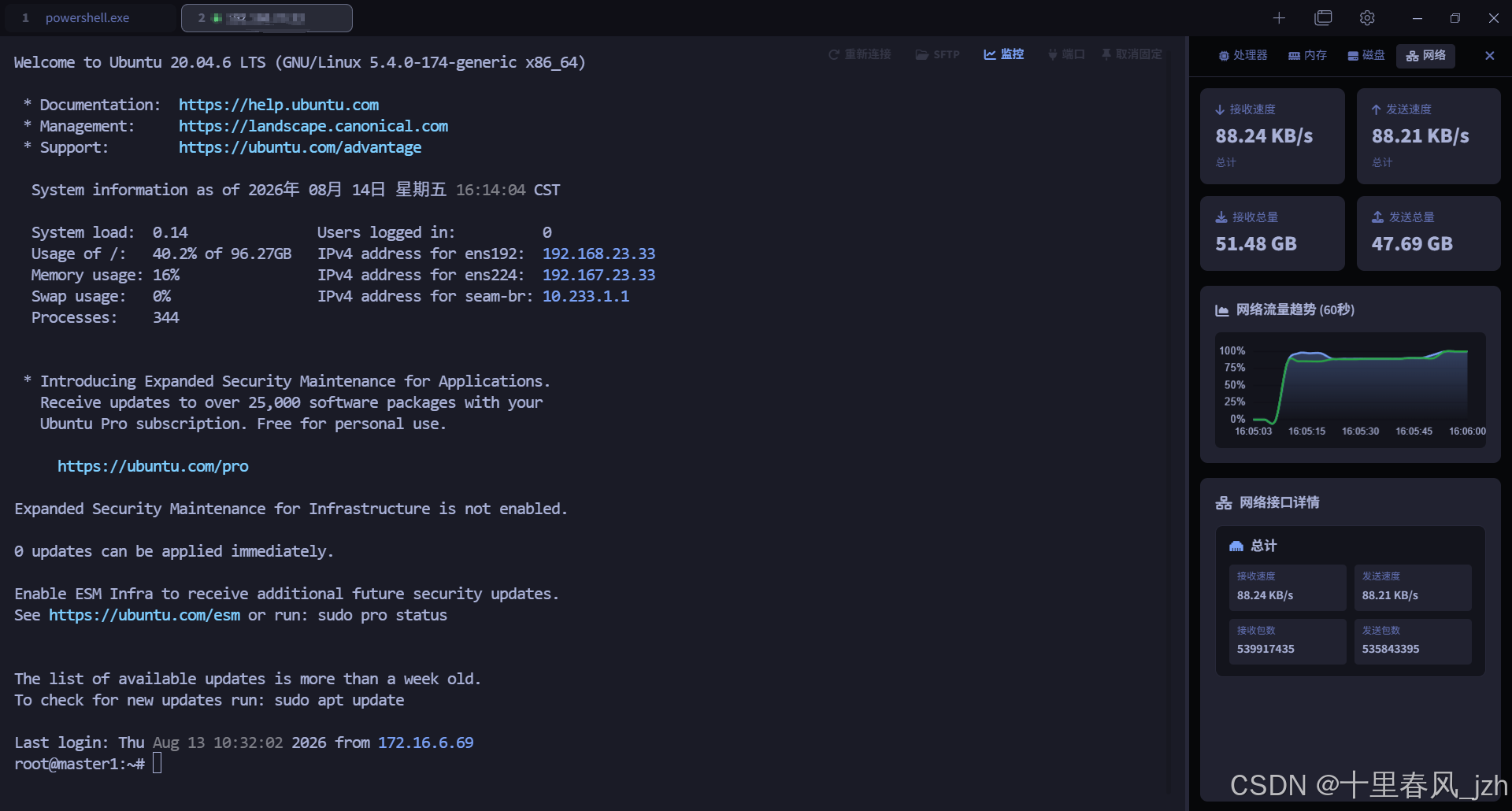Click the large 88.24 KB/s receive speed value
The height and width of the screenshot is (811, 1512).
(x=1264, y=136)
